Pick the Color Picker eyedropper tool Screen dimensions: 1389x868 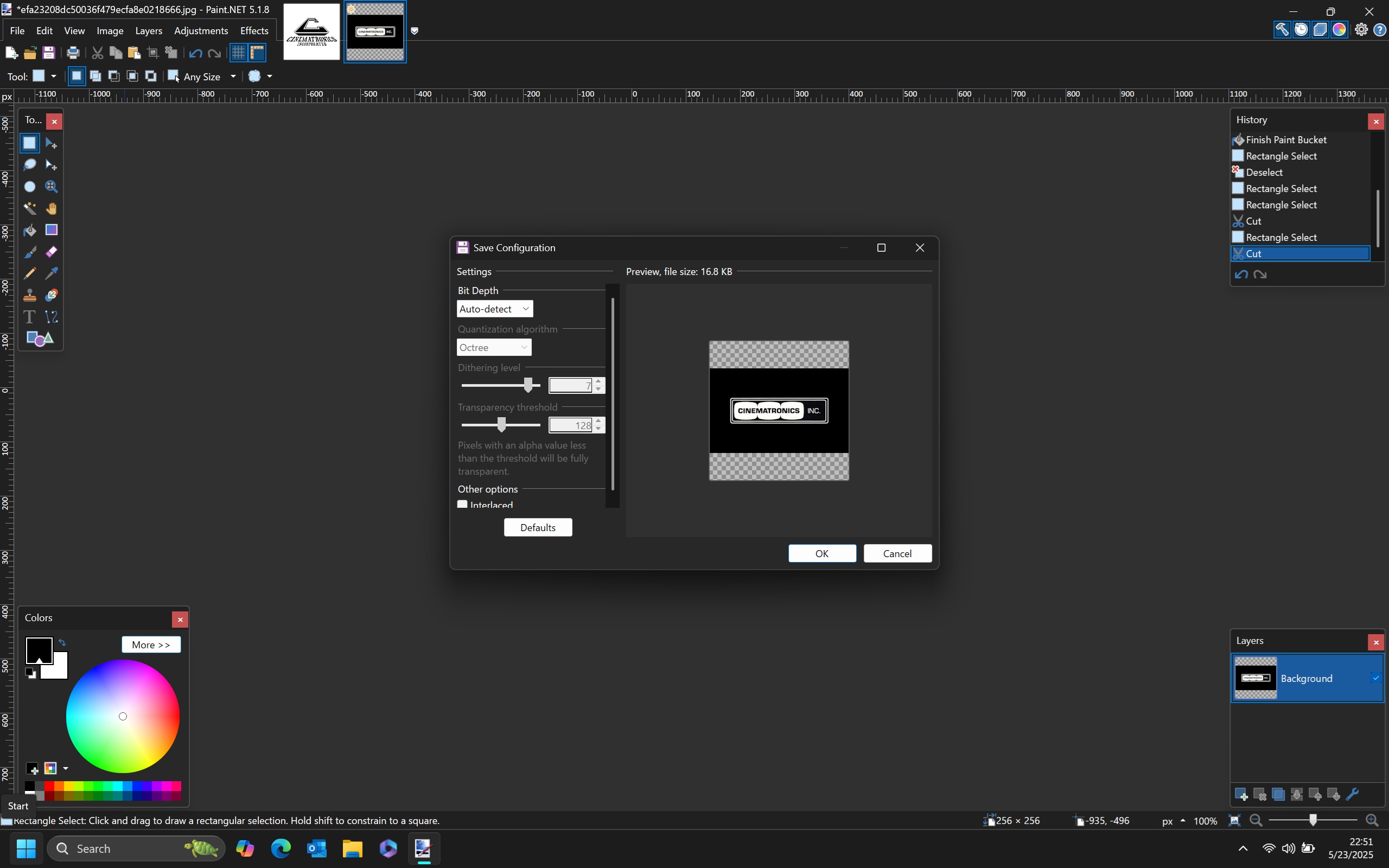pyautogui.click(x=51, y=273)
